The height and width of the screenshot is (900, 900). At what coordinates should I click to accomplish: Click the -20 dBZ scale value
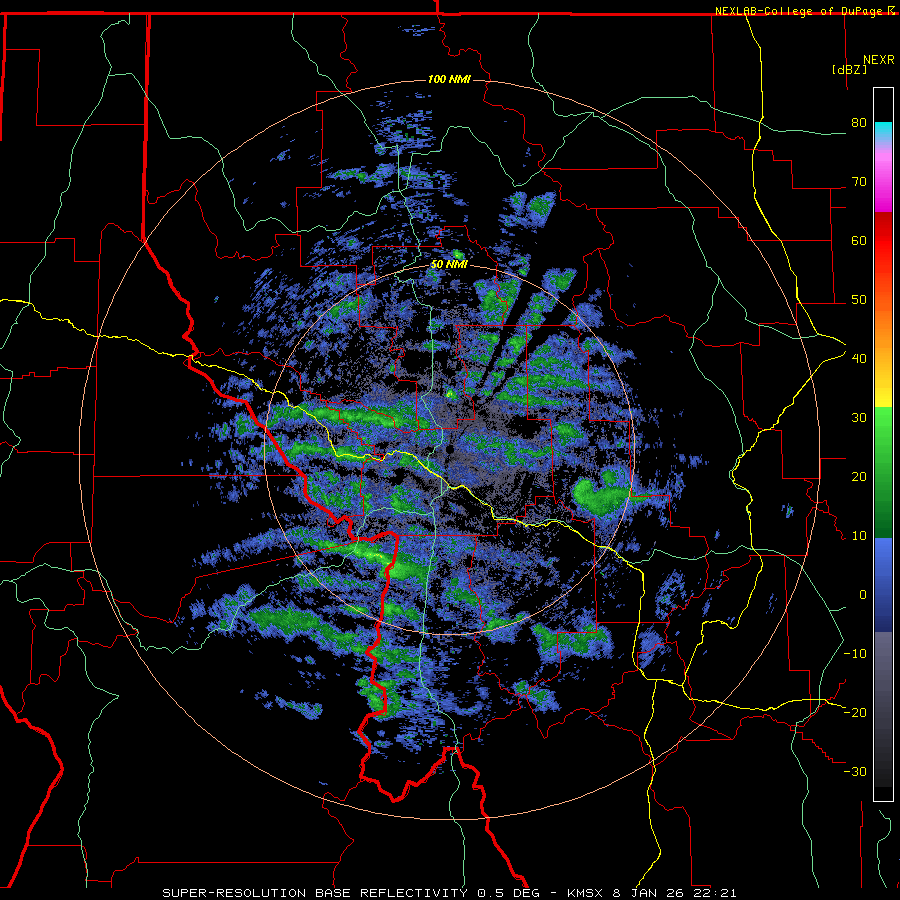pyautogui.click(x=855, y=712)
